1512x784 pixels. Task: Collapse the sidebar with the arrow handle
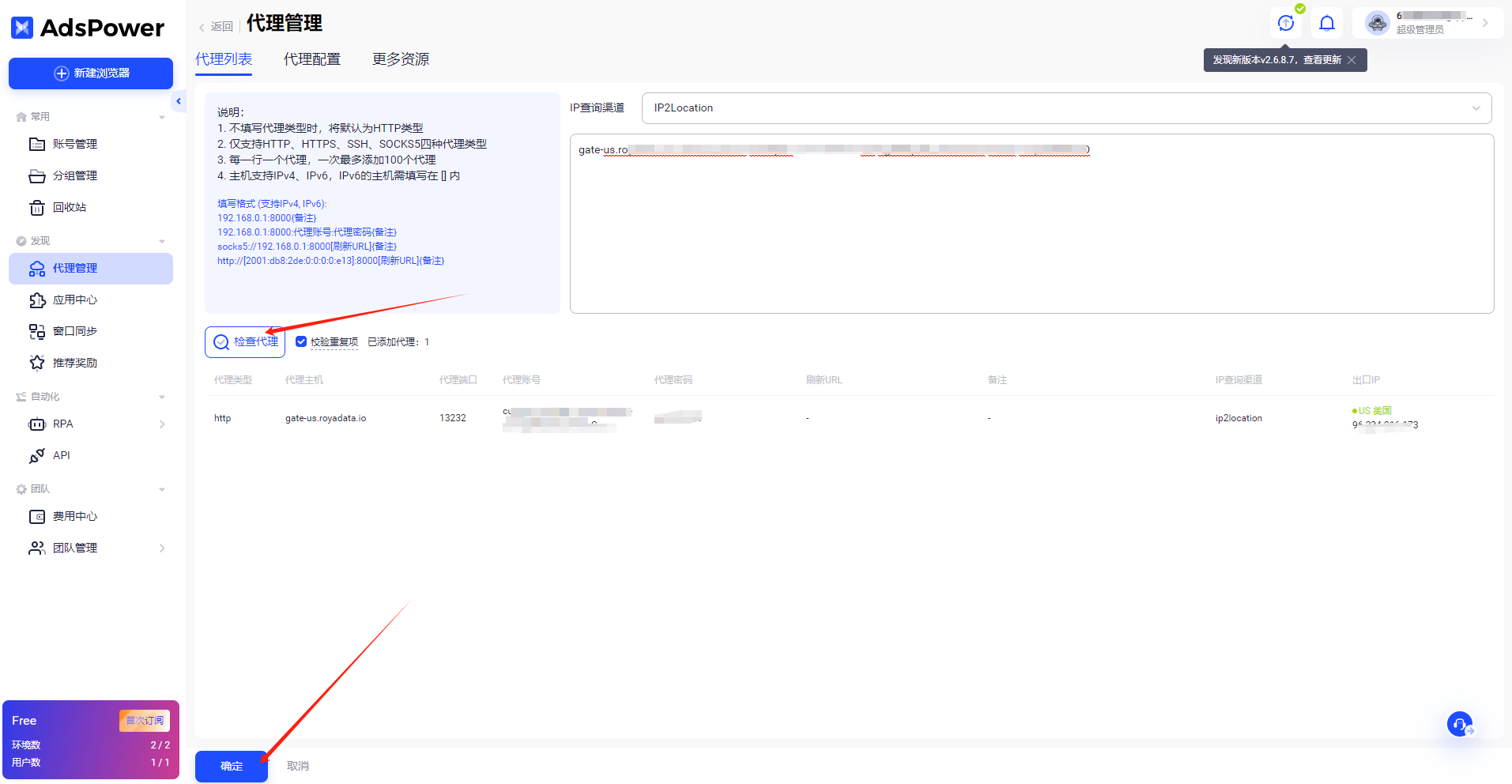click(x=179, y=101)
